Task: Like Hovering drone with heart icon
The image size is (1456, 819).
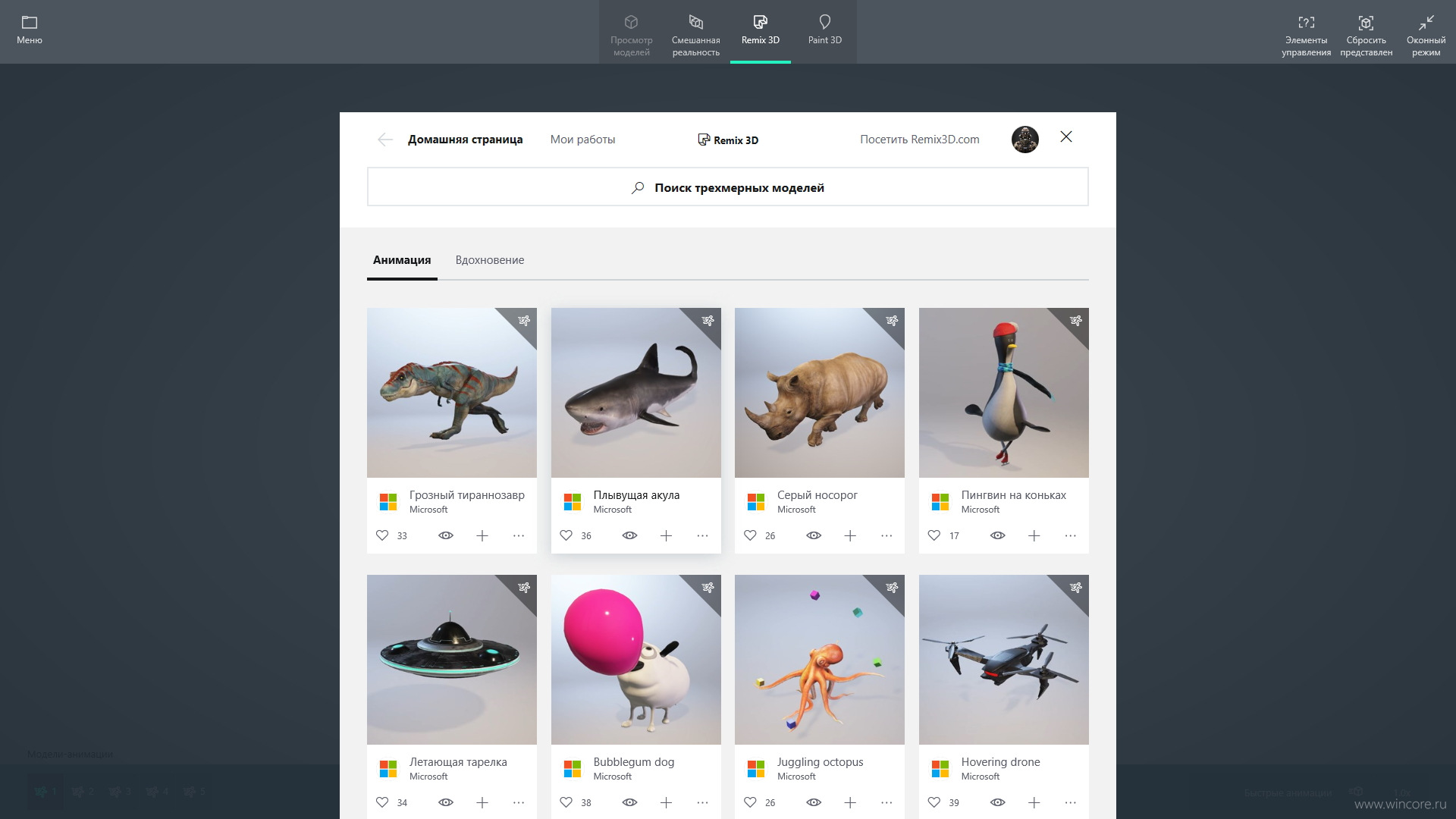Action: pos(934,802)
